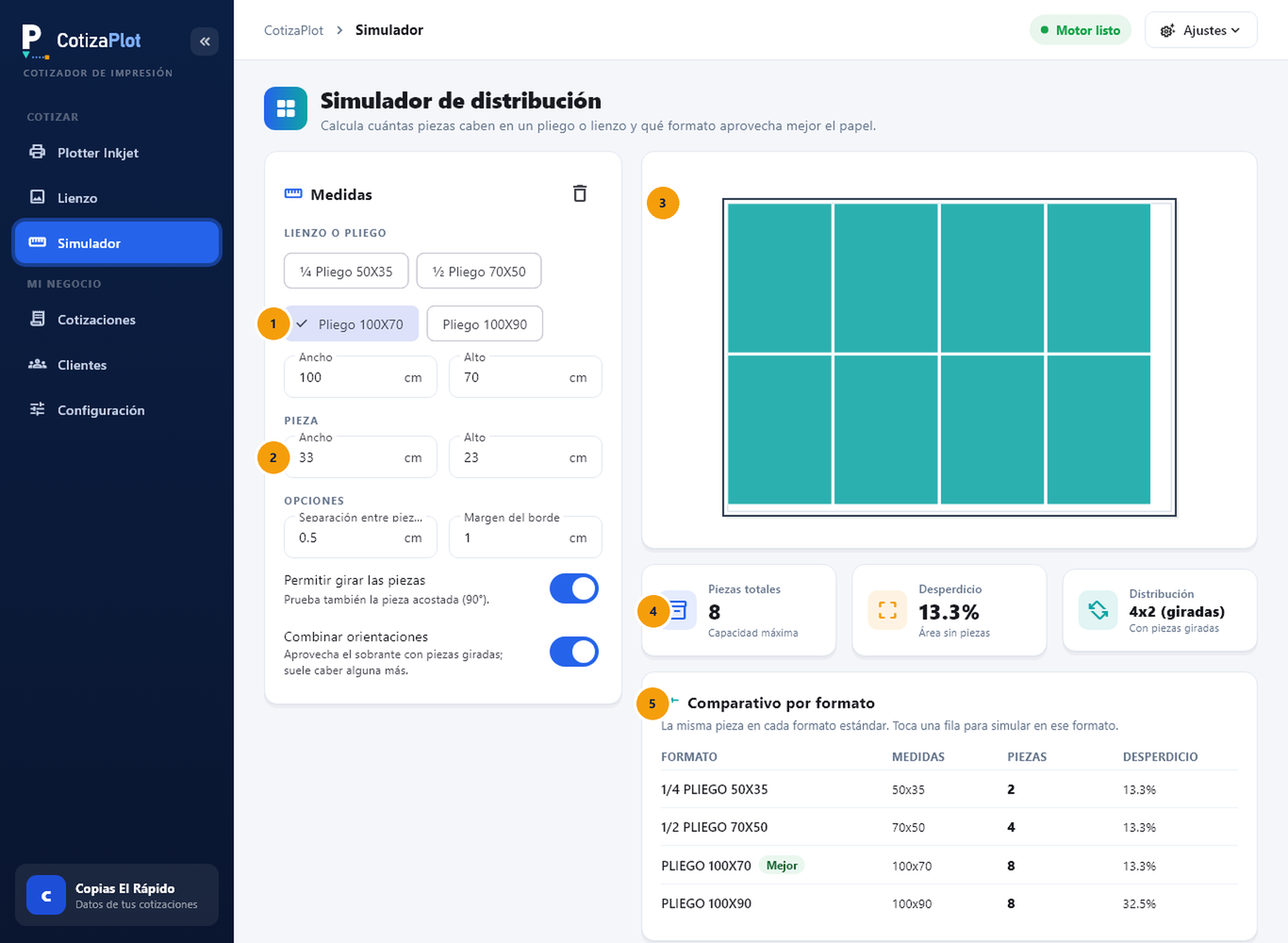Click the CotizaPlot breadcrumb link
The width and height of the screenshot is (1288, 943).
pos(293,30)
